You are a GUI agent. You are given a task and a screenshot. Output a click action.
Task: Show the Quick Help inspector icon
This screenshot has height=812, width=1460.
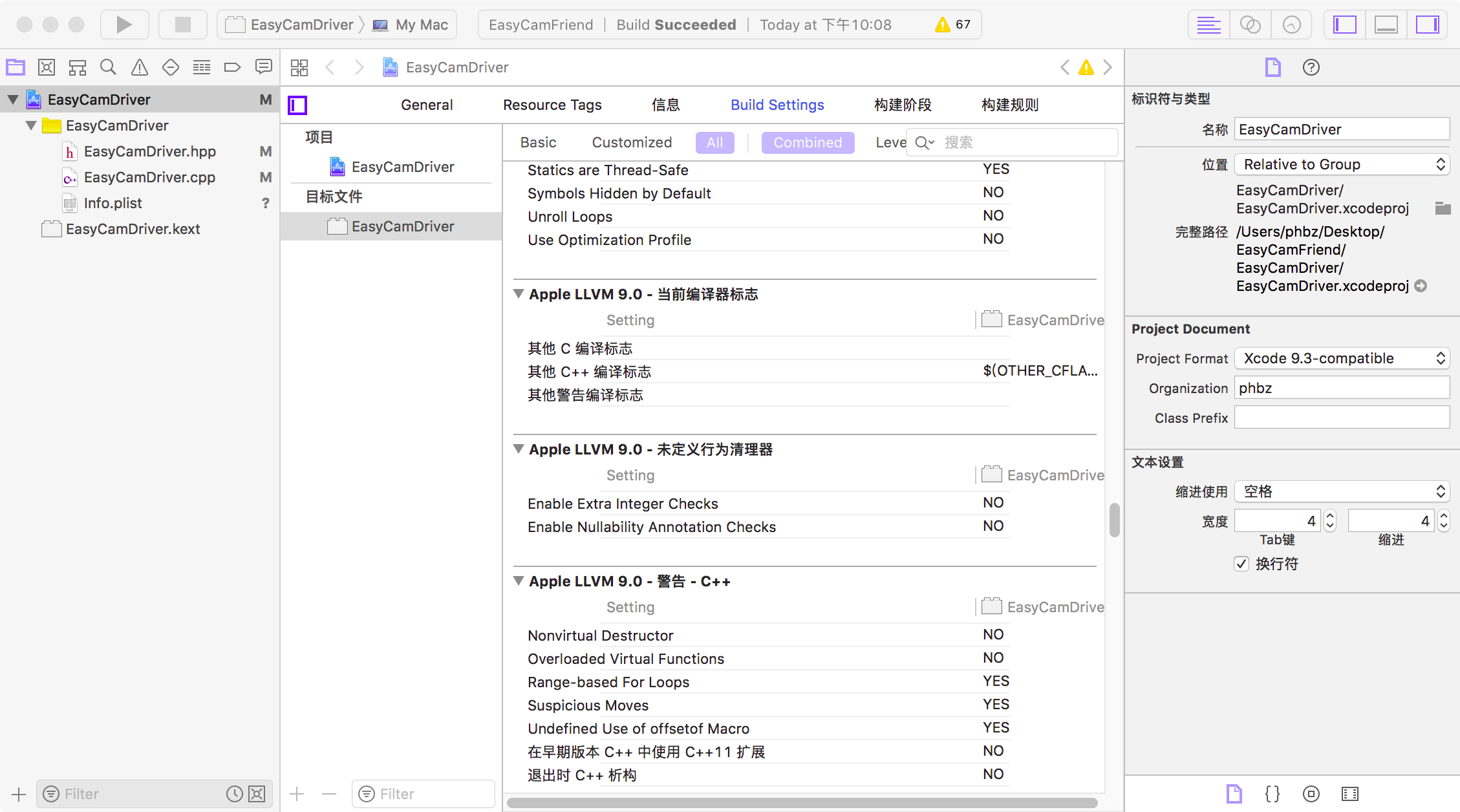(1311, 67)
